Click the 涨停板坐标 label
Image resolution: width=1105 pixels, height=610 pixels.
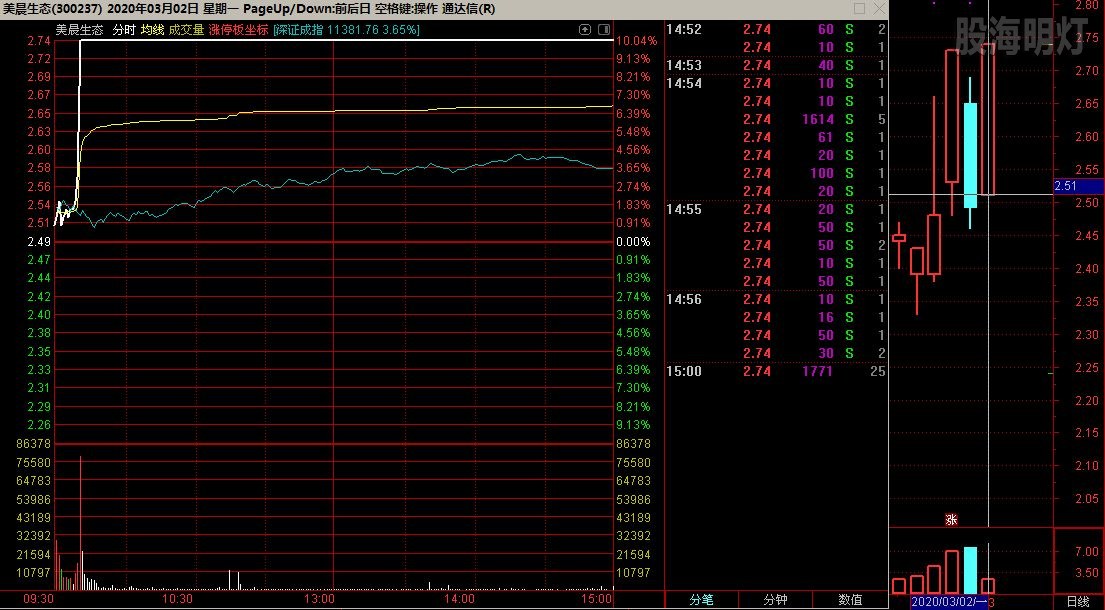(x=238, y=30)
